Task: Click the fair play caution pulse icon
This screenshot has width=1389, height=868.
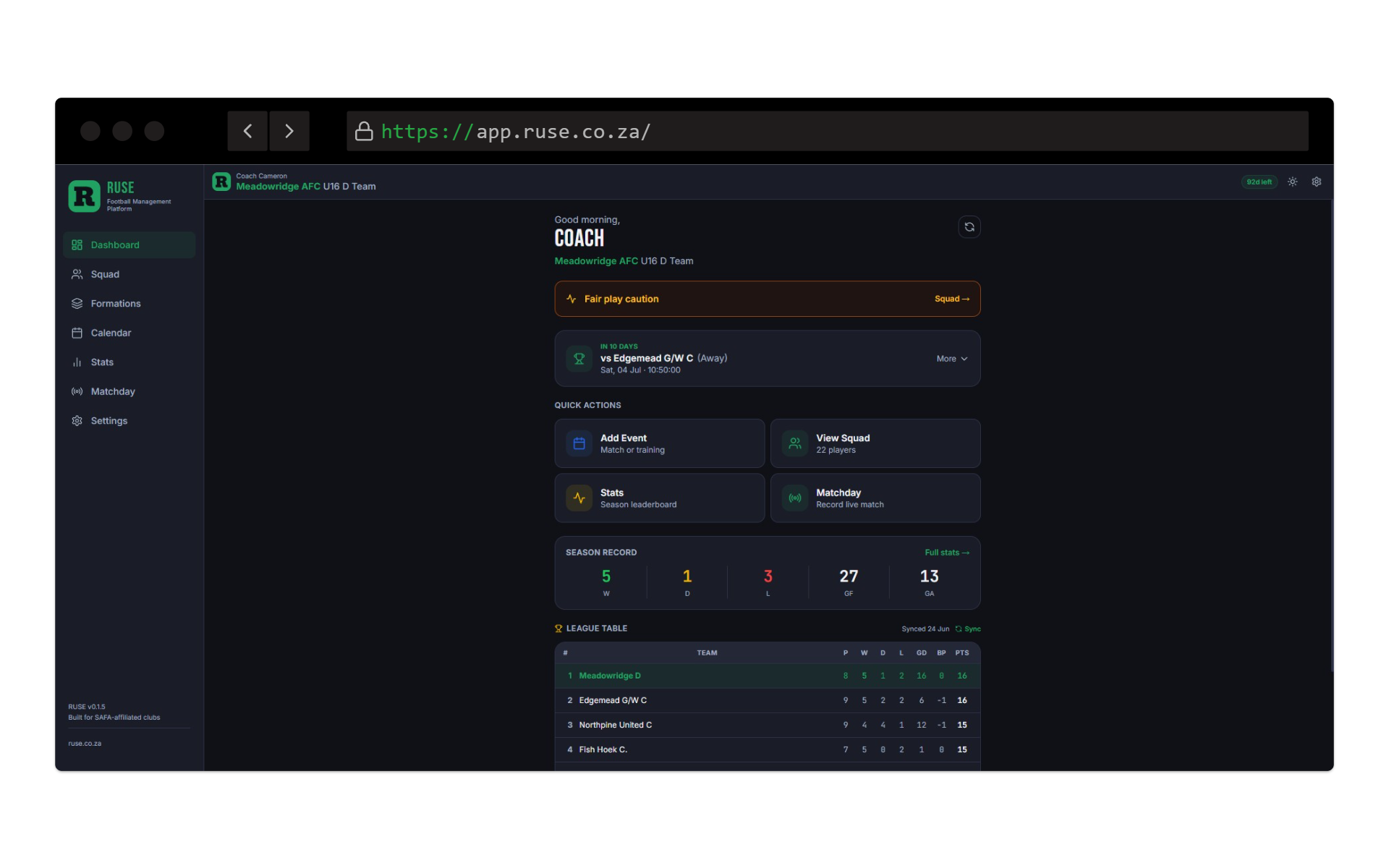Action: (x=572, y=299)
